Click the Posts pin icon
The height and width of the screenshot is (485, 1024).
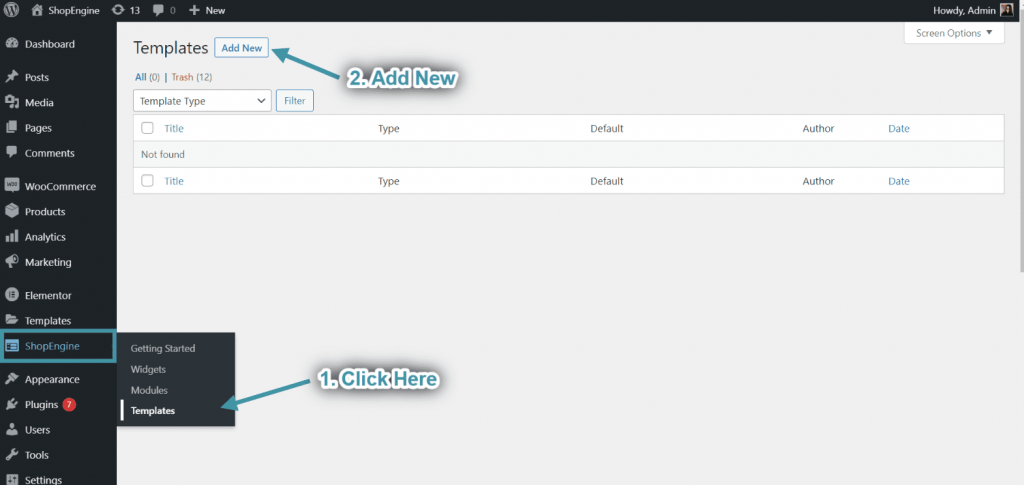tap(12, 77)
